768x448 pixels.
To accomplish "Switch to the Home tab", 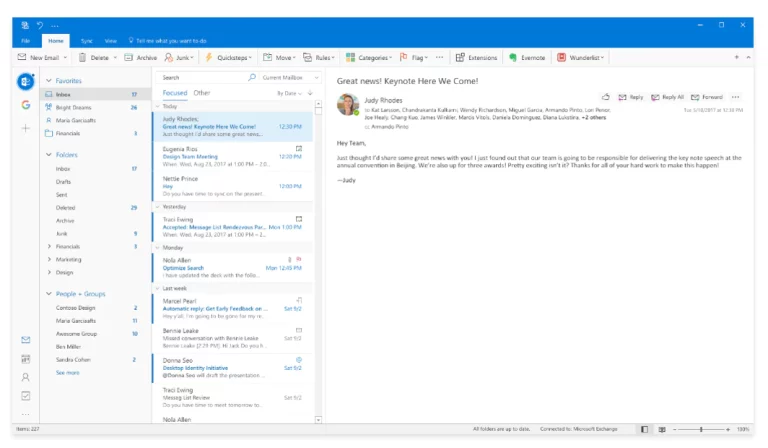I will coord(56,41).
